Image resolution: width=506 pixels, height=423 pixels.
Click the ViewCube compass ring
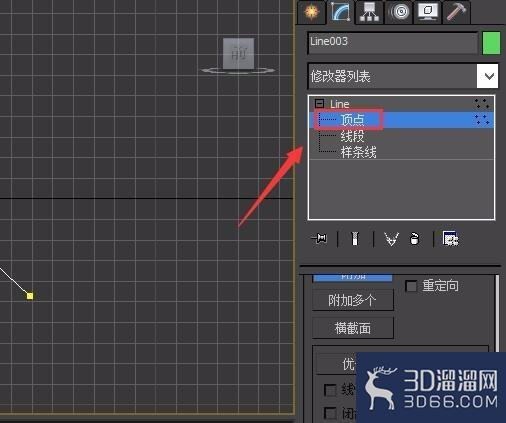238,70
